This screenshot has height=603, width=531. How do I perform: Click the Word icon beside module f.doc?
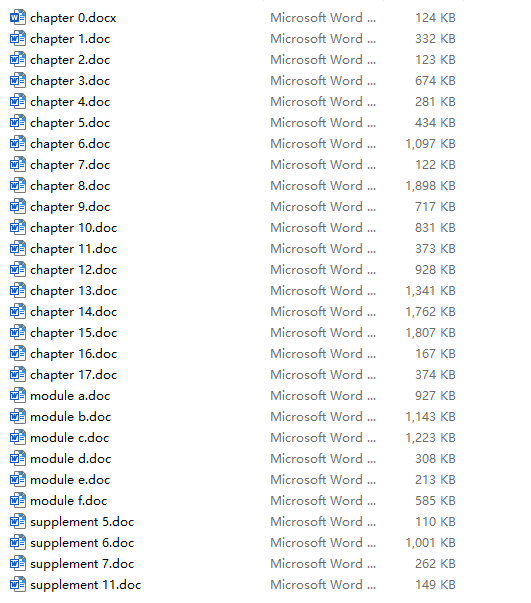[18, 501]
